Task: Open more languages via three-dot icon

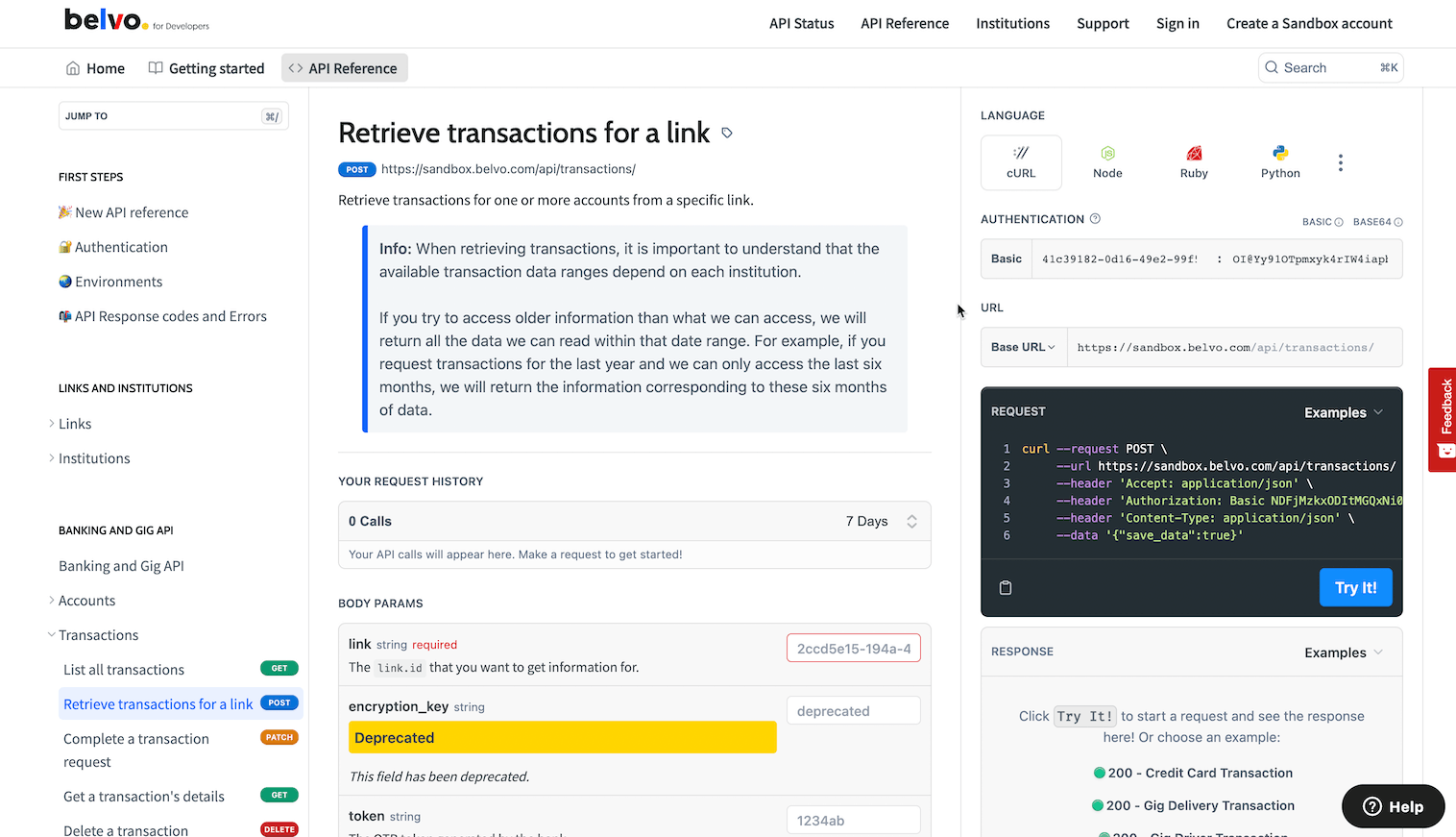Action: [1341, 162]
